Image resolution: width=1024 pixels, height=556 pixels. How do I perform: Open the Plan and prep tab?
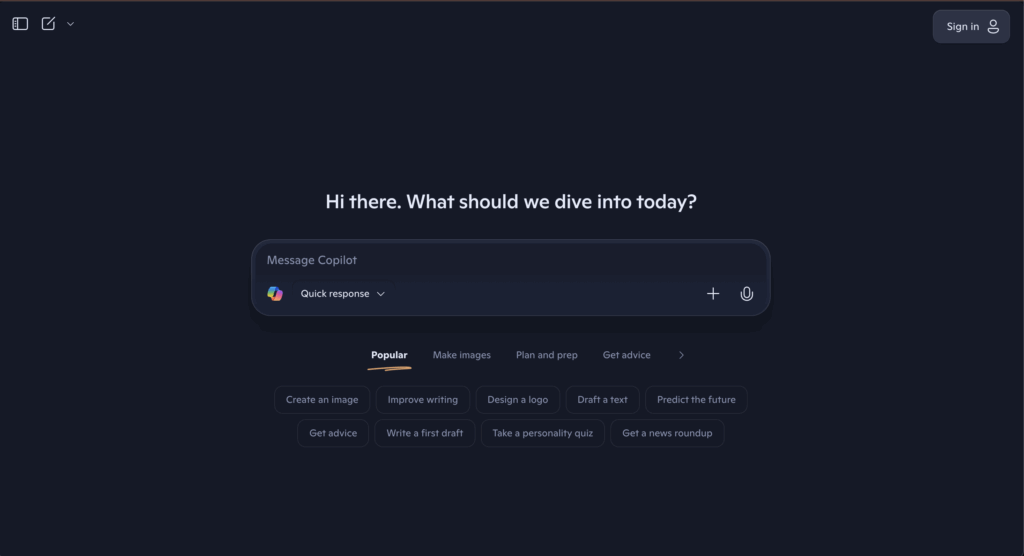tap(546, 355)
